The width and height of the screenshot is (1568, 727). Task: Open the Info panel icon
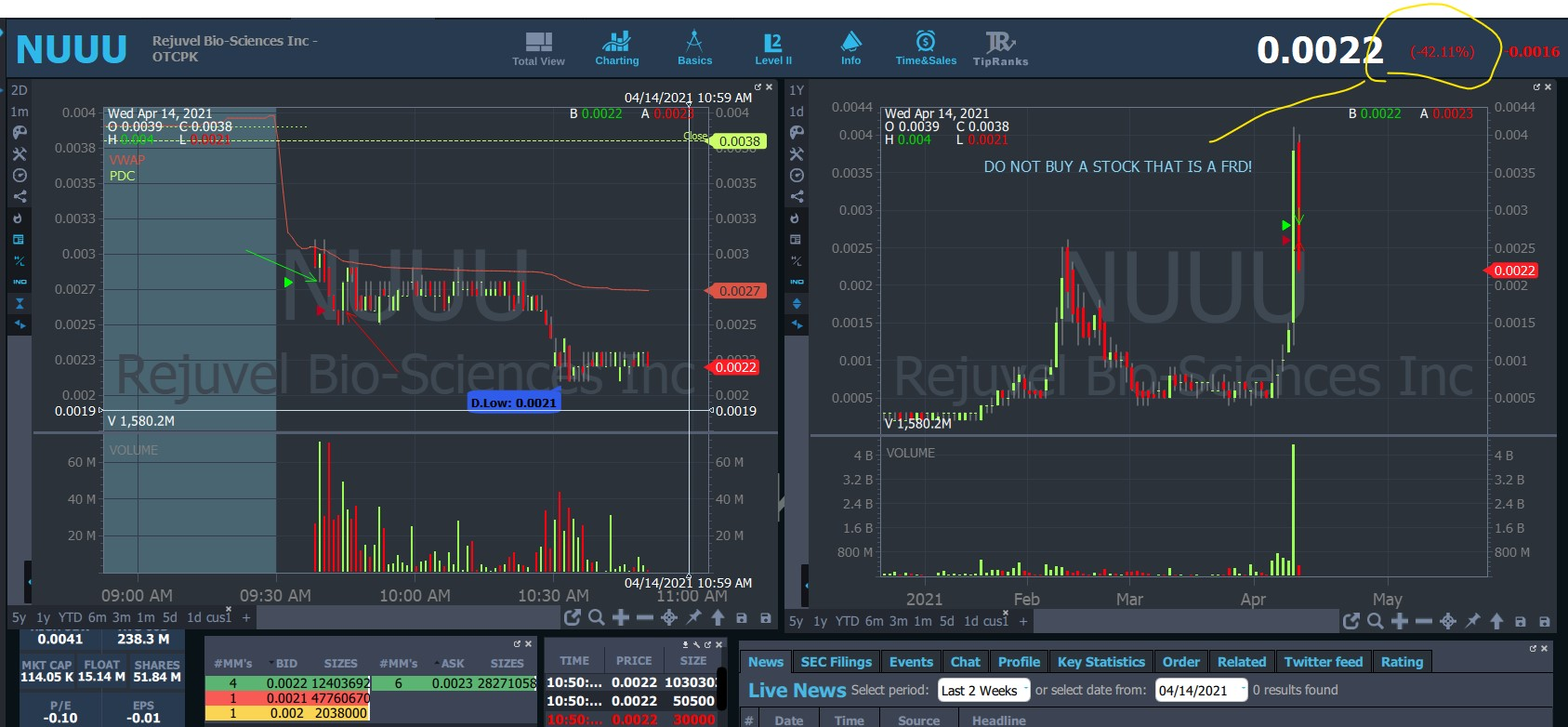pyautogui.click(x=850, y=48)
